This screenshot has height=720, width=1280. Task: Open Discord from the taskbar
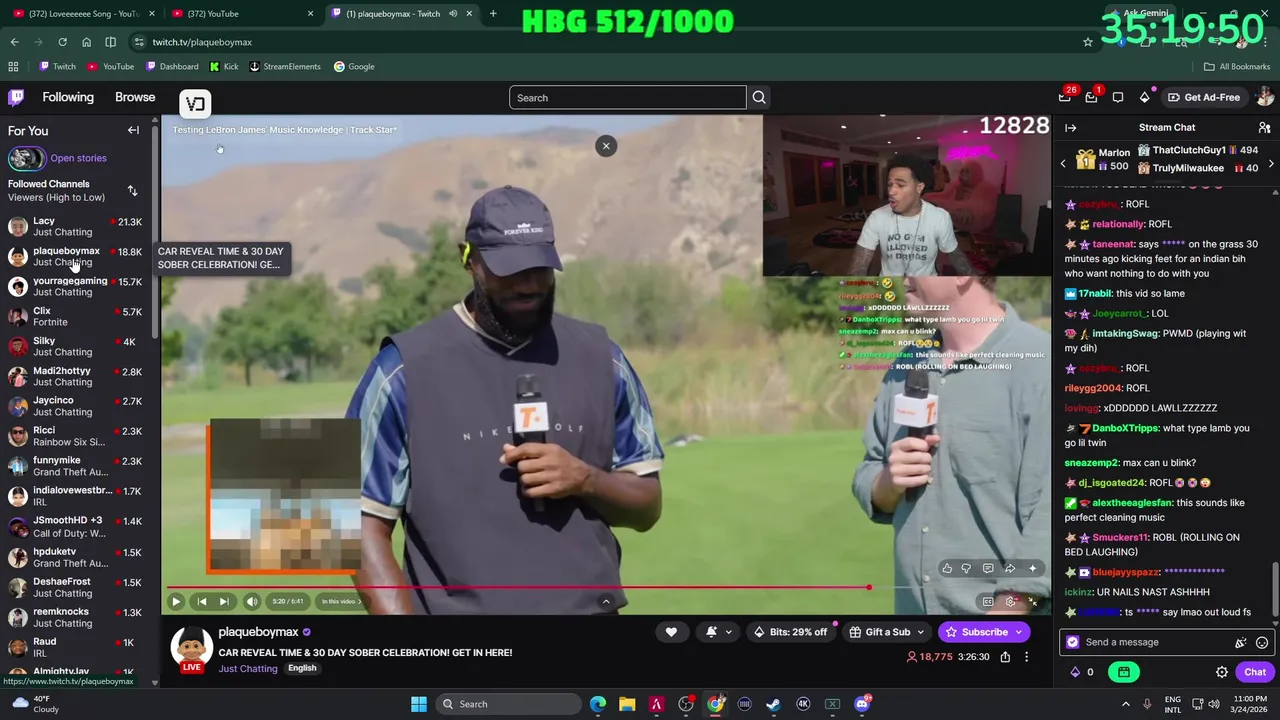tap(862, 704)
